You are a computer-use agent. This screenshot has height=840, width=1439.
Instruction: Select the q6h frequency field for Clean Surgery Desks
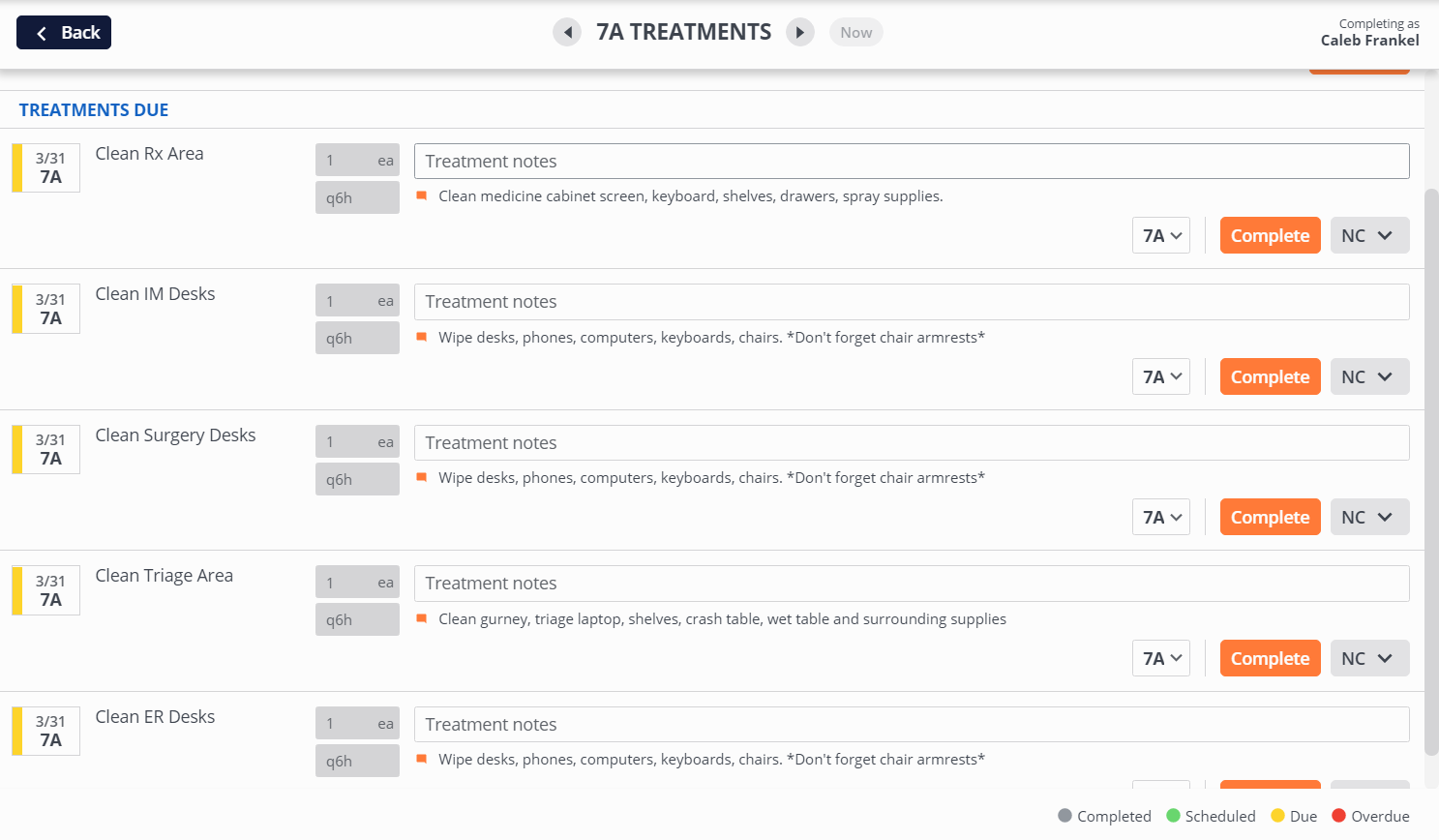point(357,479)
